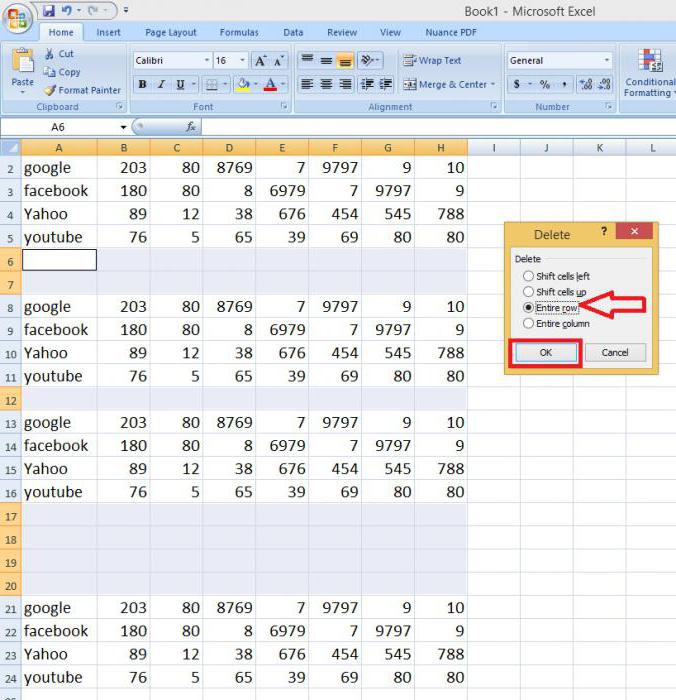Screen dimensions: 676x700
Task: Click the Orientation text rotation icon
Action: pyautogui.click(x=369, y=60)
